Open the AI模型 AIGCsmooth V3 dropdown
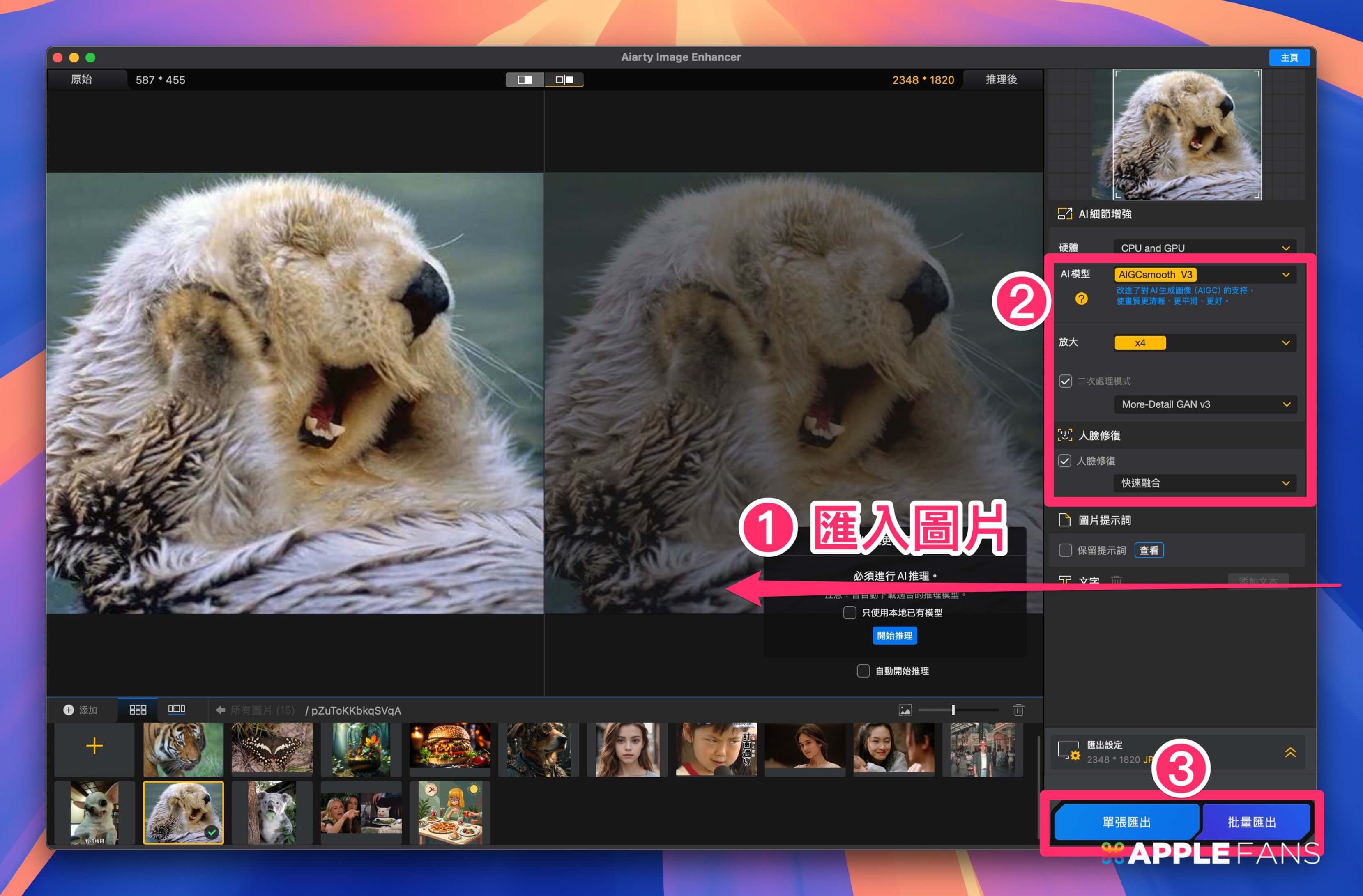The height and width of the screenshot is (896, 1363). click(1205, 275)
